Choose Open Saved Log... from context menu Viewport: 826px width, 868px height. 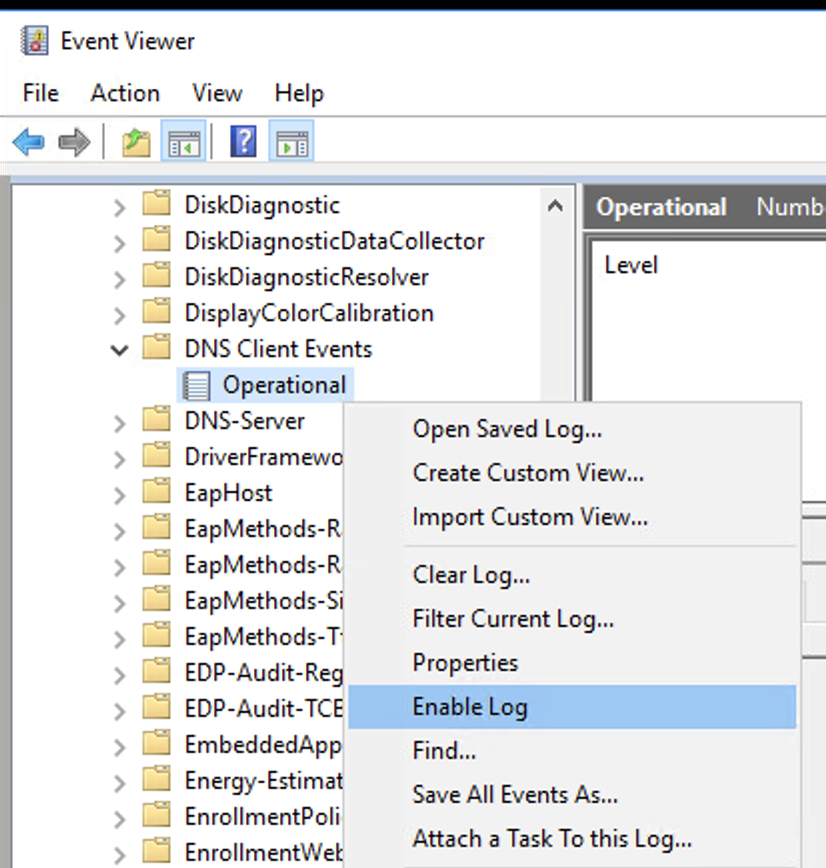572,430
